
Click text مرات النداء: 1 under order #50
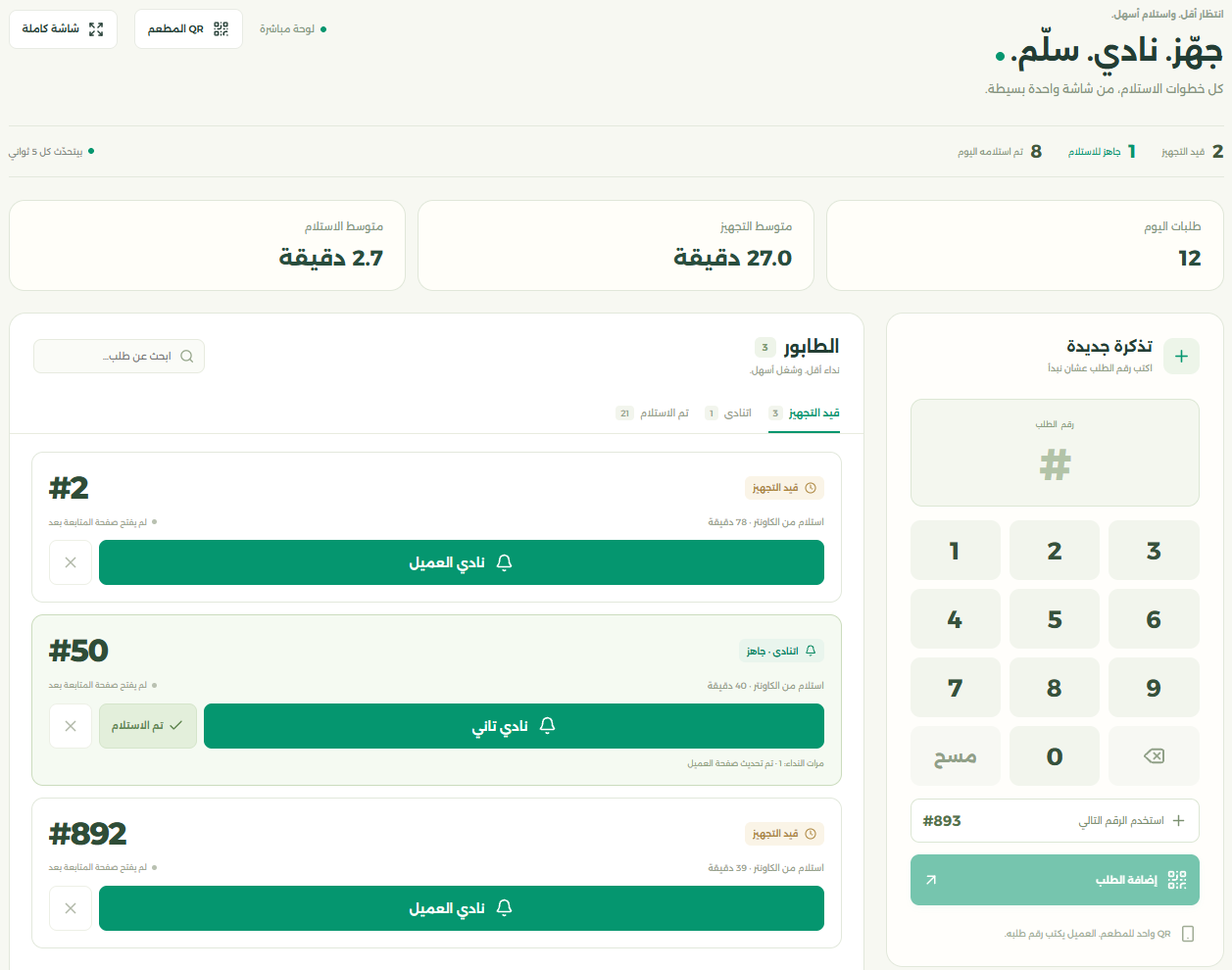point(803,763)
